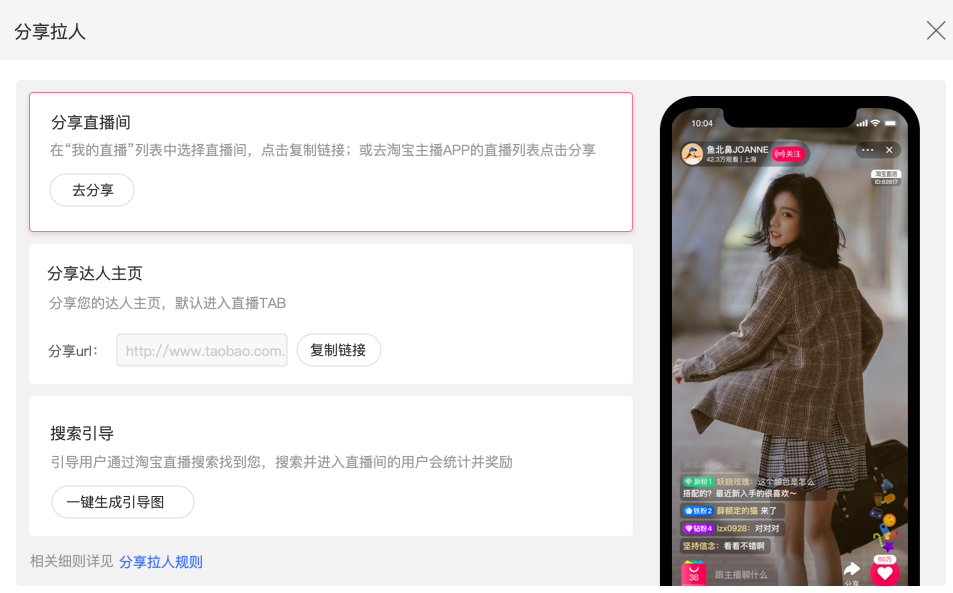Tap the 跟主播聊什么 chat input
Viewport: 953px width, 593px height.
coord(741,575)
